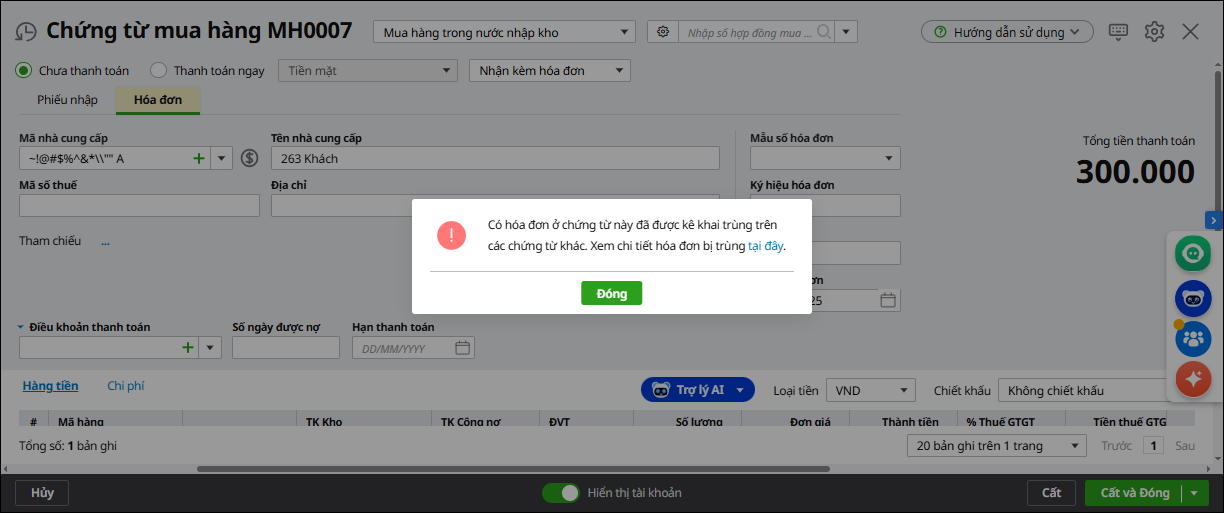Click the red warning icon in dialog
The width and height of the screenshot is (1224, 513).
[x=452, y=235]
